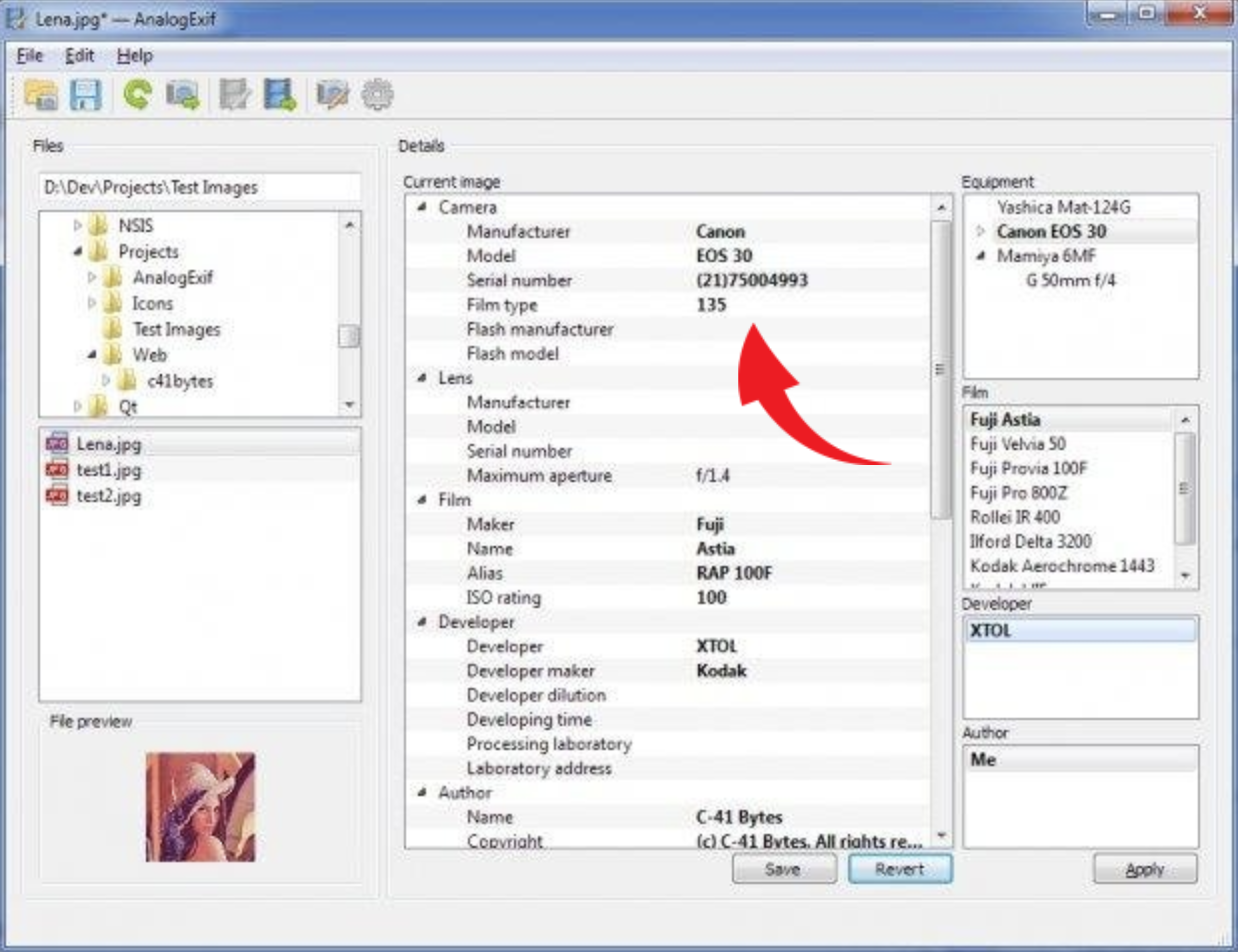1238x952 pixels.
Task: Select the G 50mm f/4 lens
Action: coord(1071,281)
